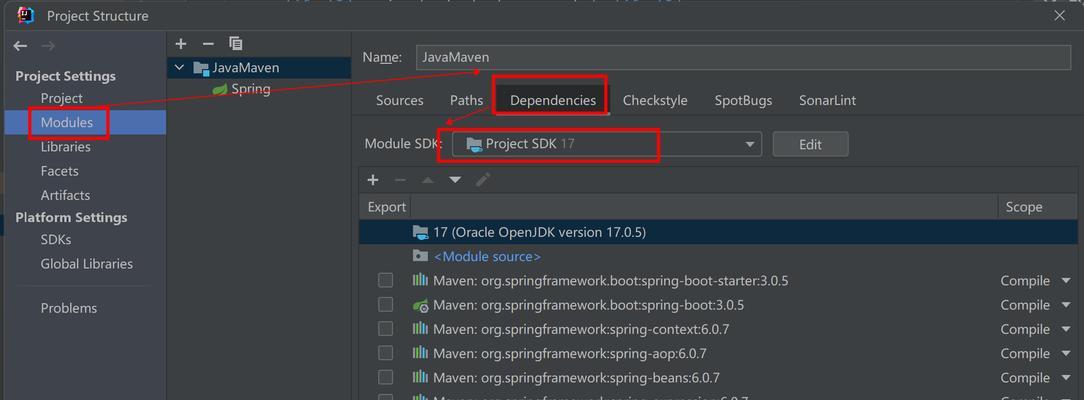
Task: Open Facets settings
Action: coord(59,171)
